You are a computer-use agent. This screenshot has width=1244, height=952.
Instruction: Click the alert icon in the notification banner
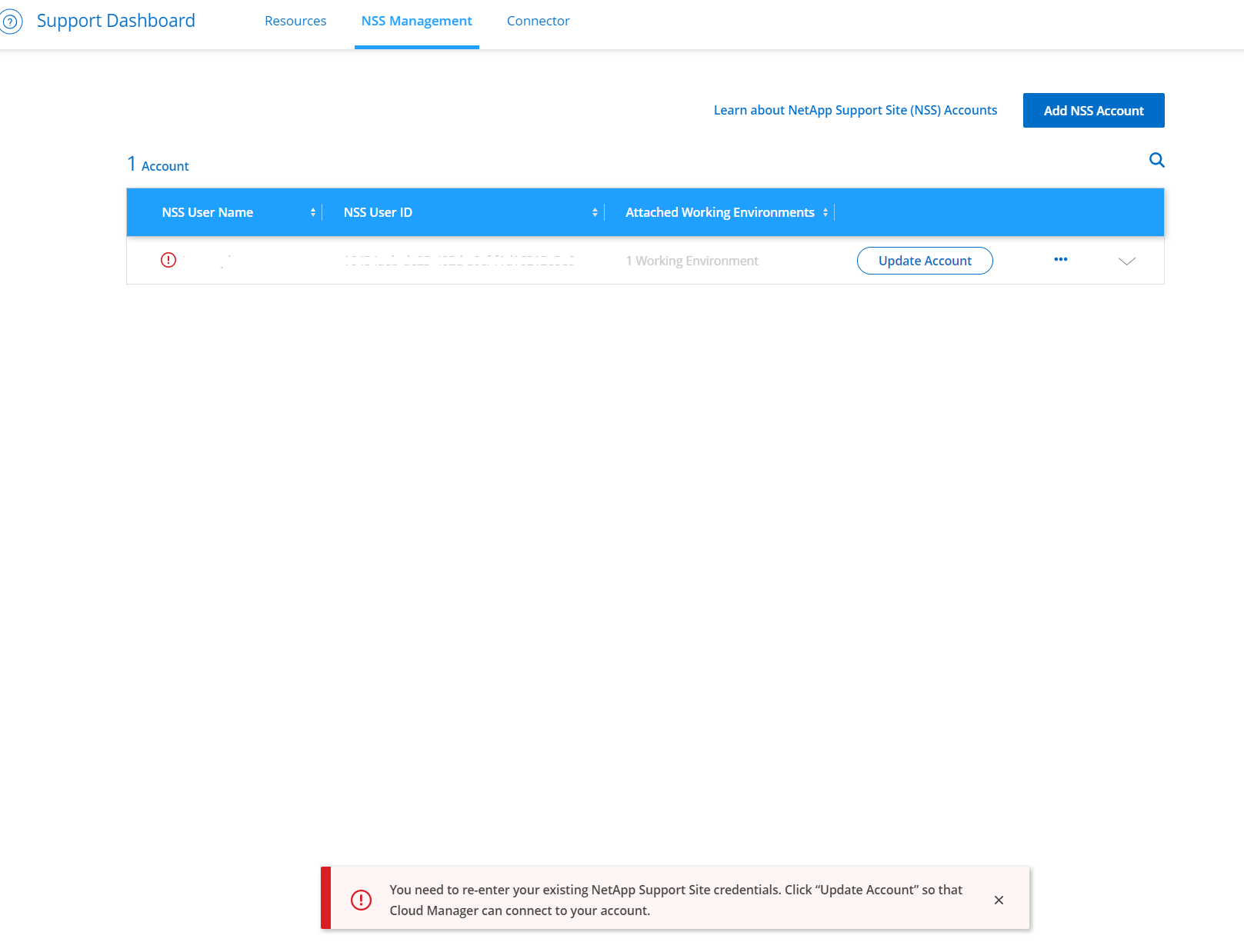point(361,900)
